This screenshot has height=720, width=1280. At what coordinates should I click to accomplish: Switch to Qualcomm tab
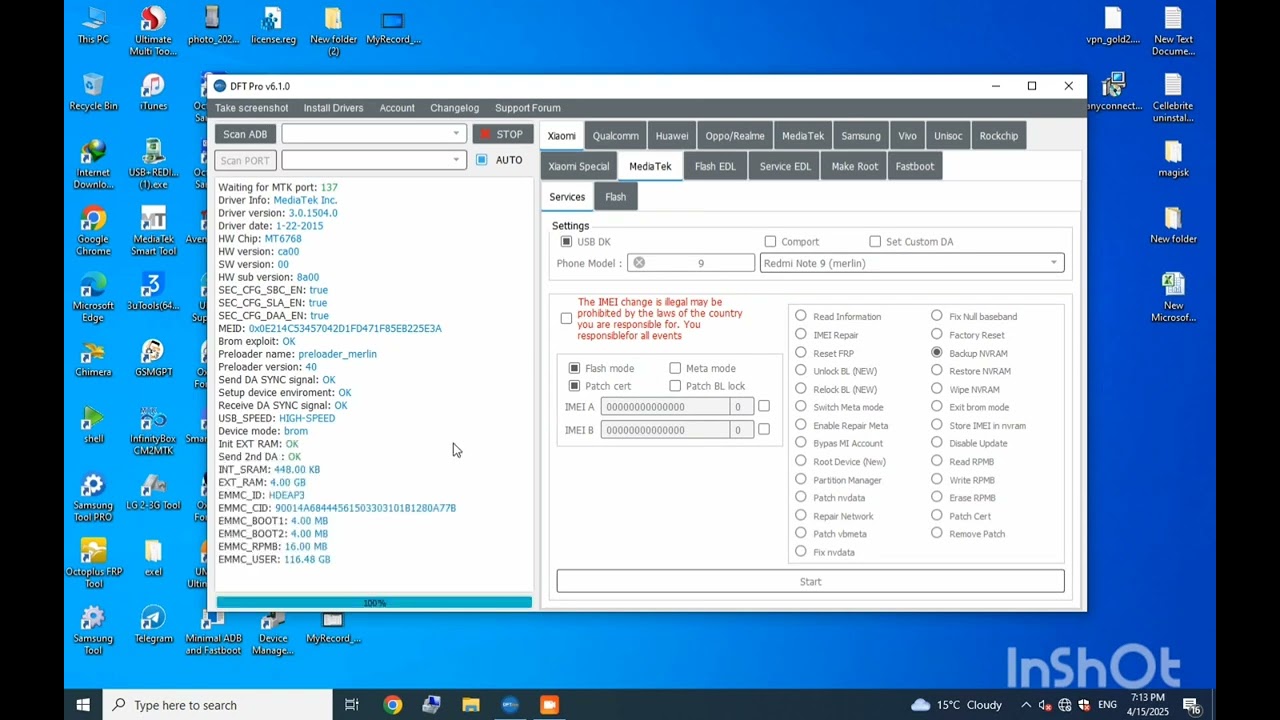(x=615, y=136)
